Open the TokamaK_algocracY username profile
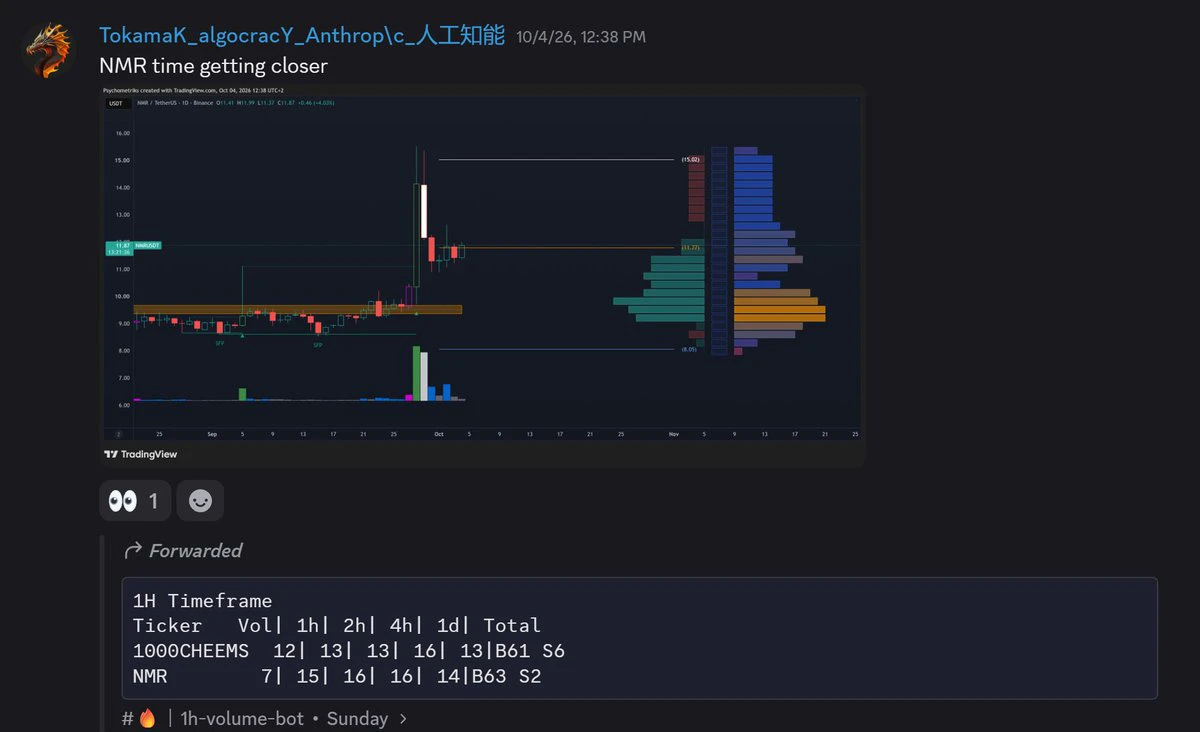Image resolution: width=1200 pixels, height=732 pixels. [302, 36]
